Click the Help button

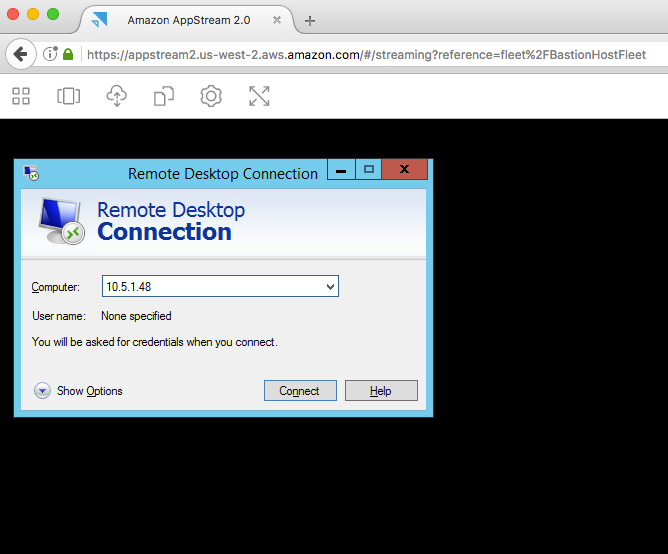coord(381,390)
